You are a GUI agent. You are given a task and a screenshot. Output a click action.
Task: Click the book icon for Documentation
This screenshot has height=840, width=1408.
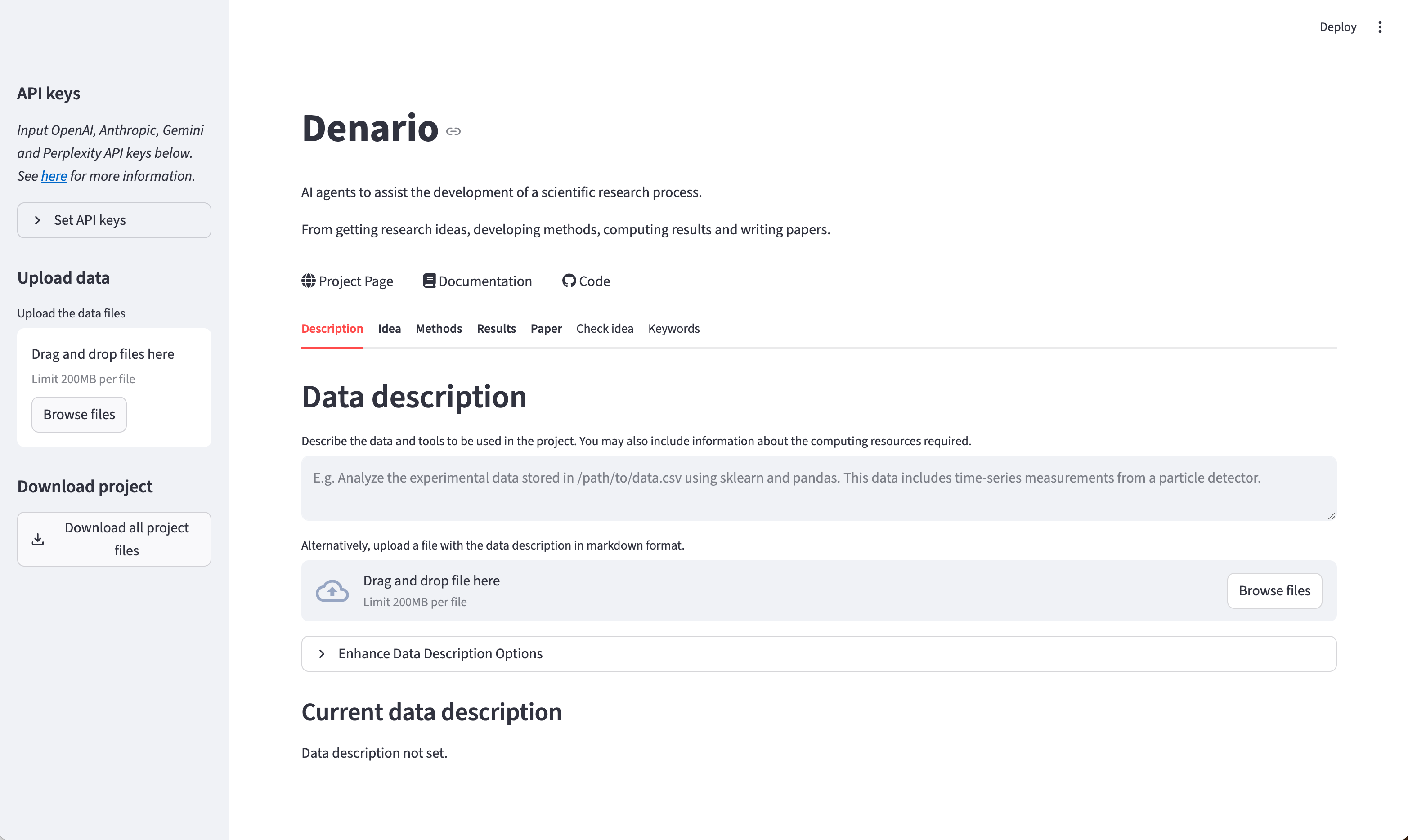[429, 281]
